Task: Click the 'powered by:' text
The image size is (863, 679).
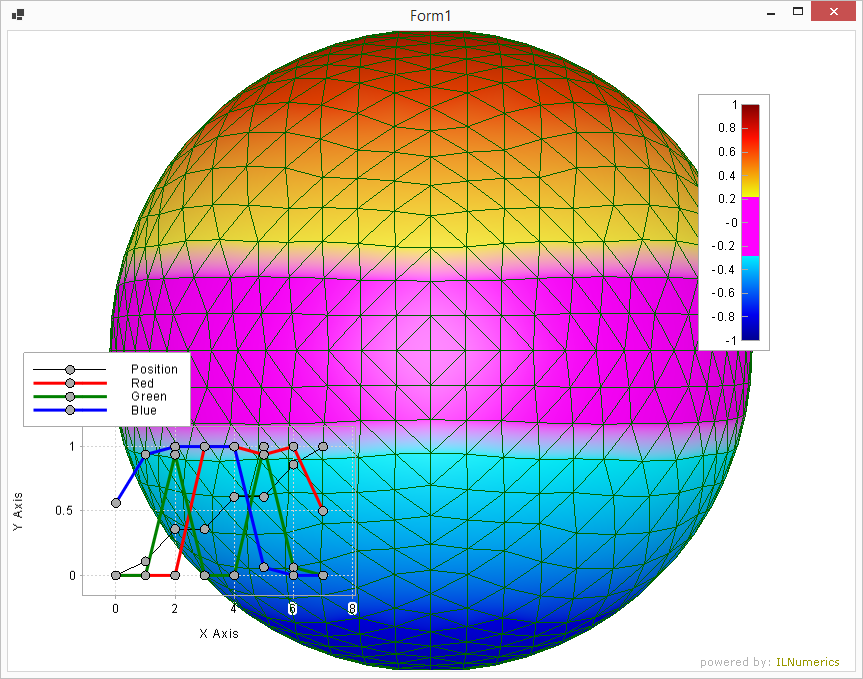Action: click(735, 662)
